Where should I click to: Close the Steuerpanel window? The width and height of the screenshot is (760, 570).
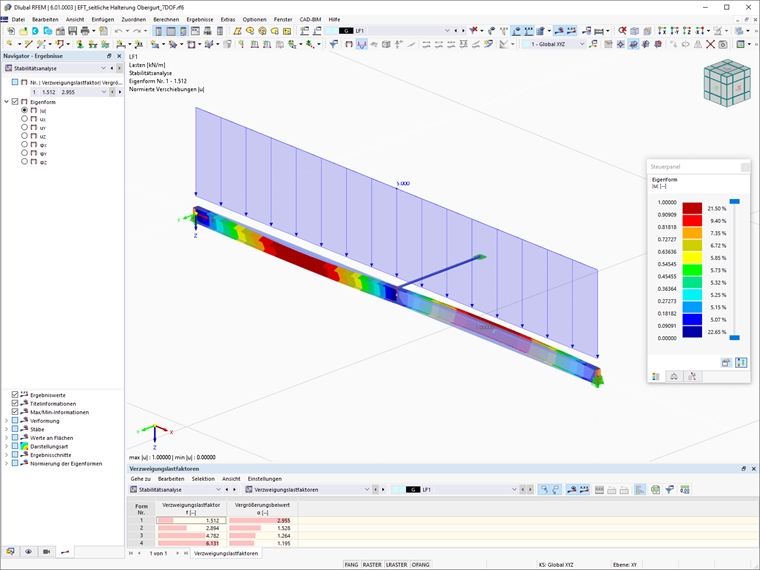(x=745, y=167)
